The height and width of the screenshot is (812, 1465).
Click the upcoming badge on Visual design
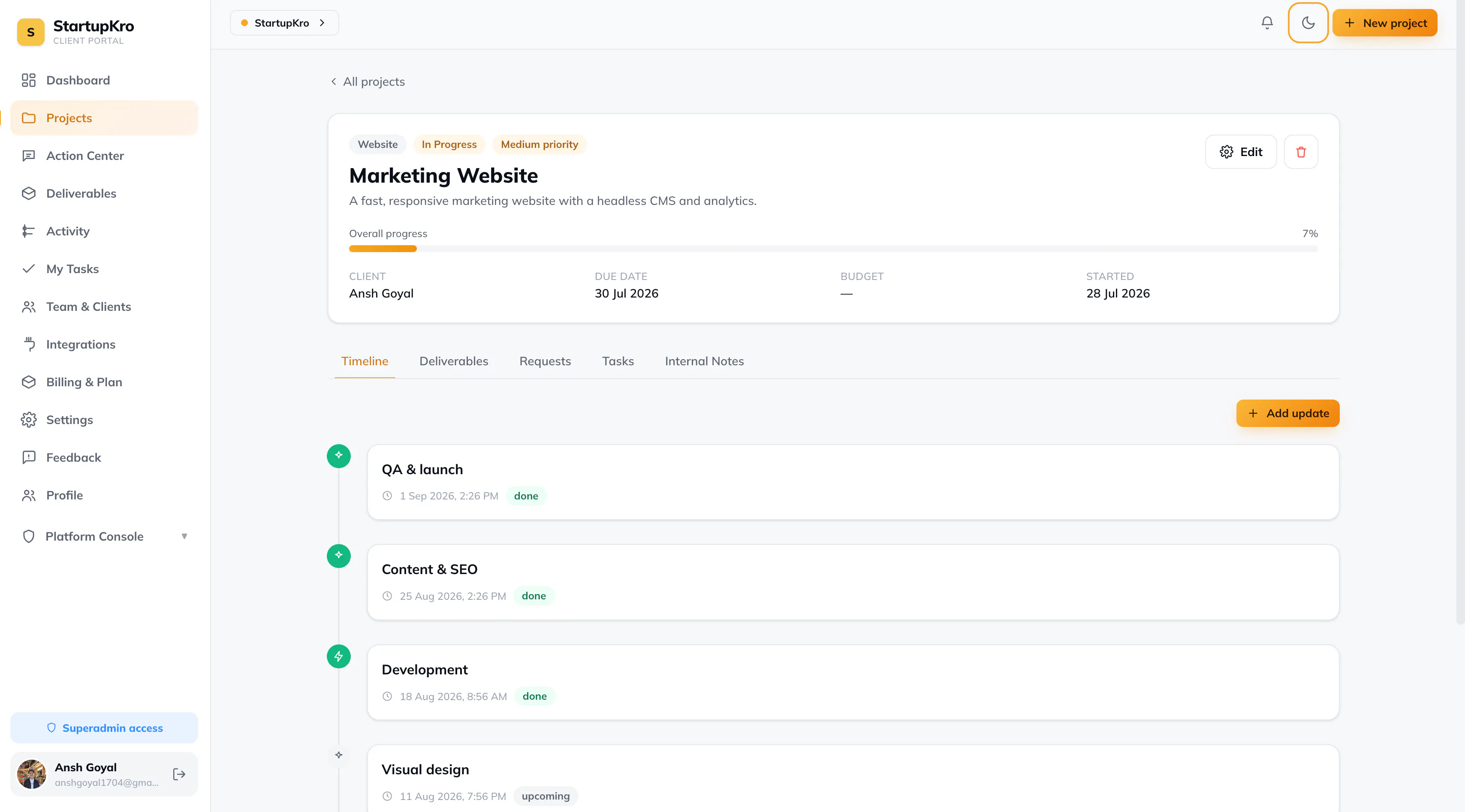coord(546,796)
